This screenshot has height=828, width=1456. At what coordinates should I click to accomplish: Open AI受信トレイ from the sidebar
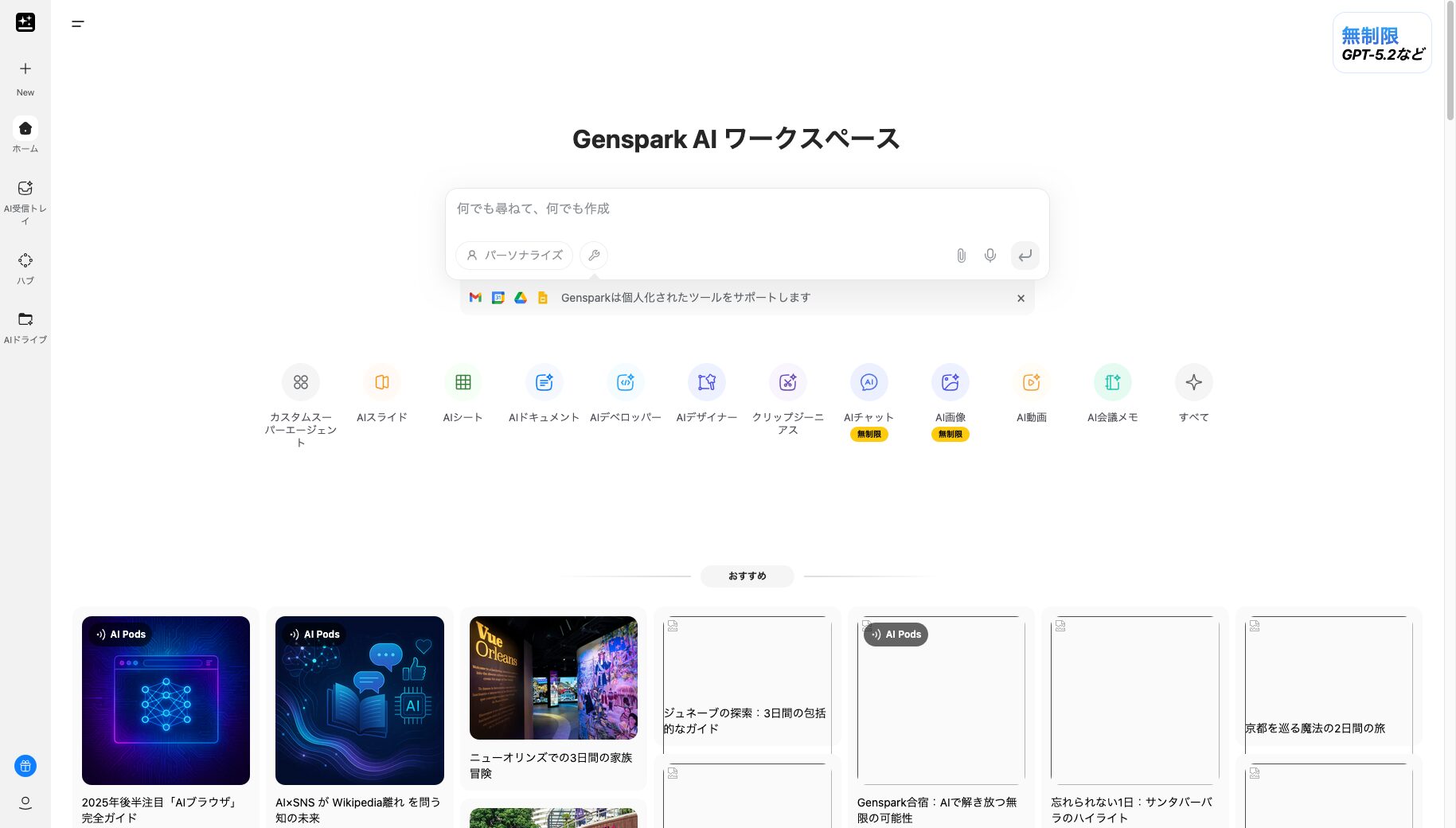pyautogui.click(x=25, y=188)
